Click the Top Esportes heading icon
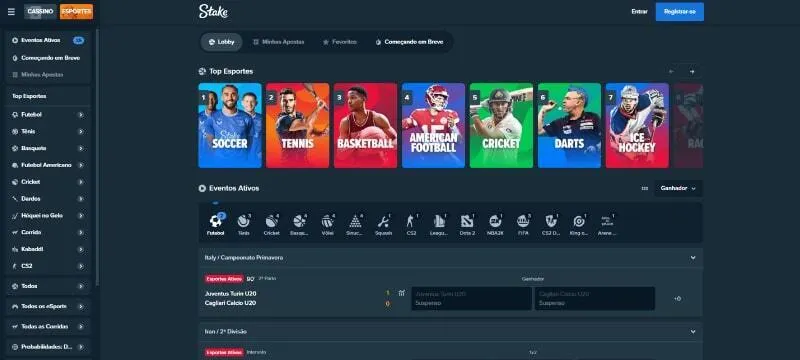800x360 pixels. [202, 71]
